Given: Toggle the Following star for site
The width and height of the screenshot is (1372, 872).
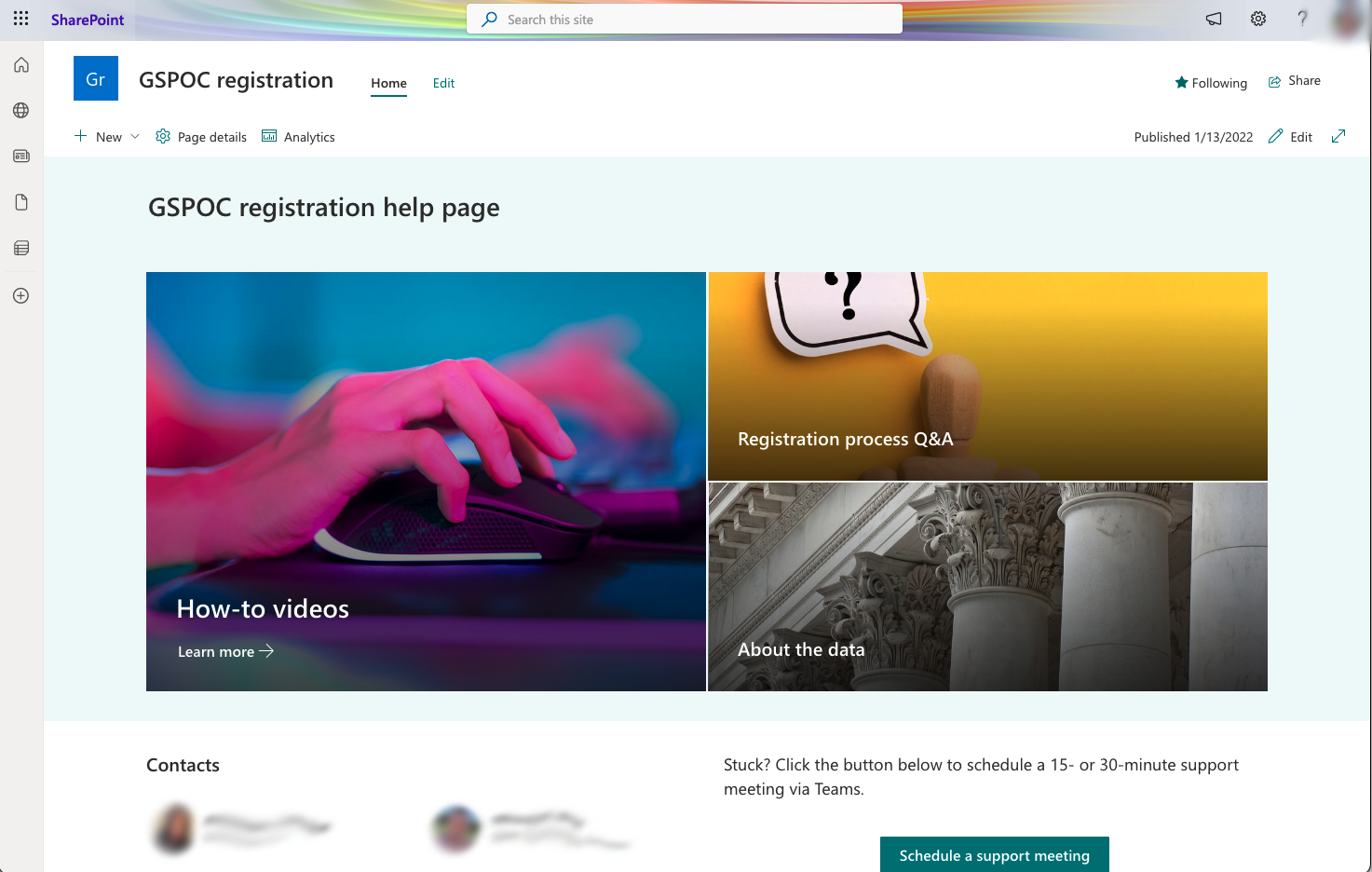Looking at the screenshot, I should point(1210,83).
